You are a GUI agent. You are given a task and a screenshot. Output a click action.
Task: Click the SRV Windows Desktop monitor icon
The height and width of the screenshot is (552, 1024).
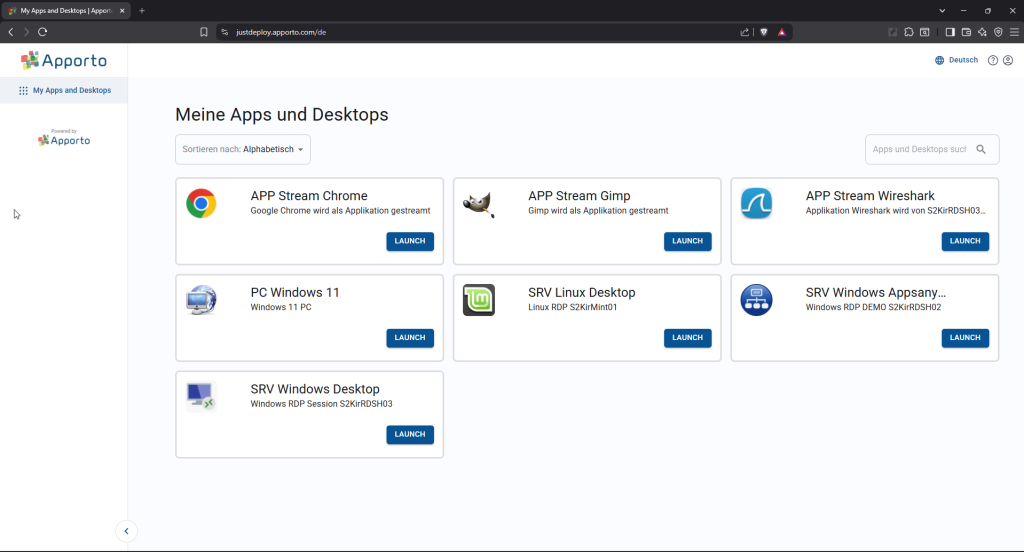201,397
